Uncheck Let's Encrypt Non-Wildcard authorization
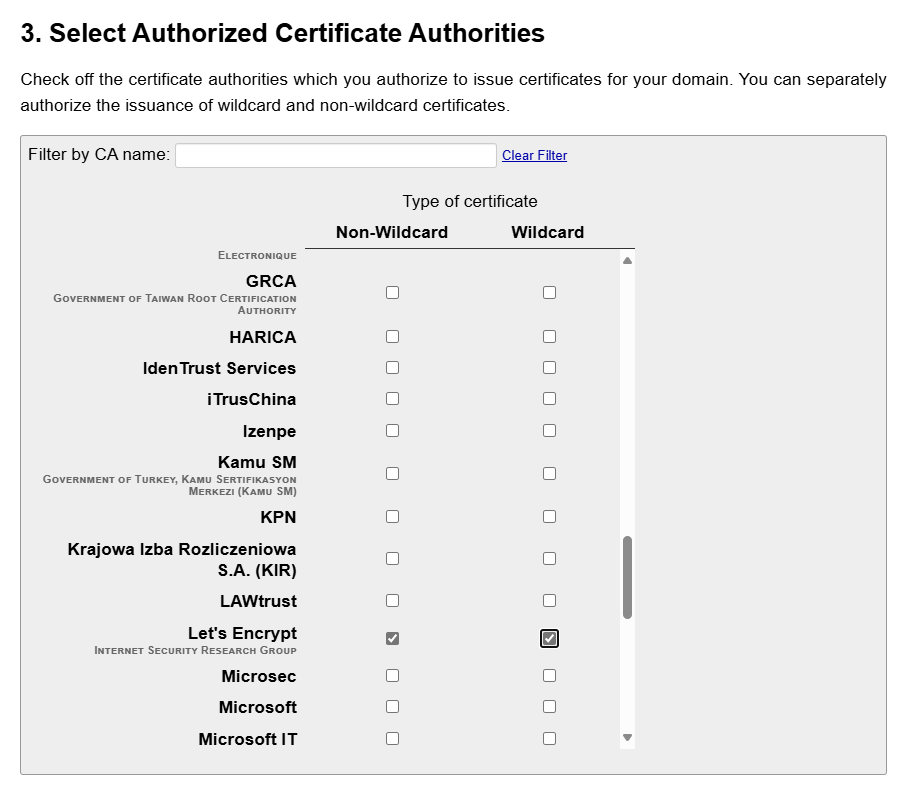The width and height of the screenshot is (905, 789). tap(392, 637)
